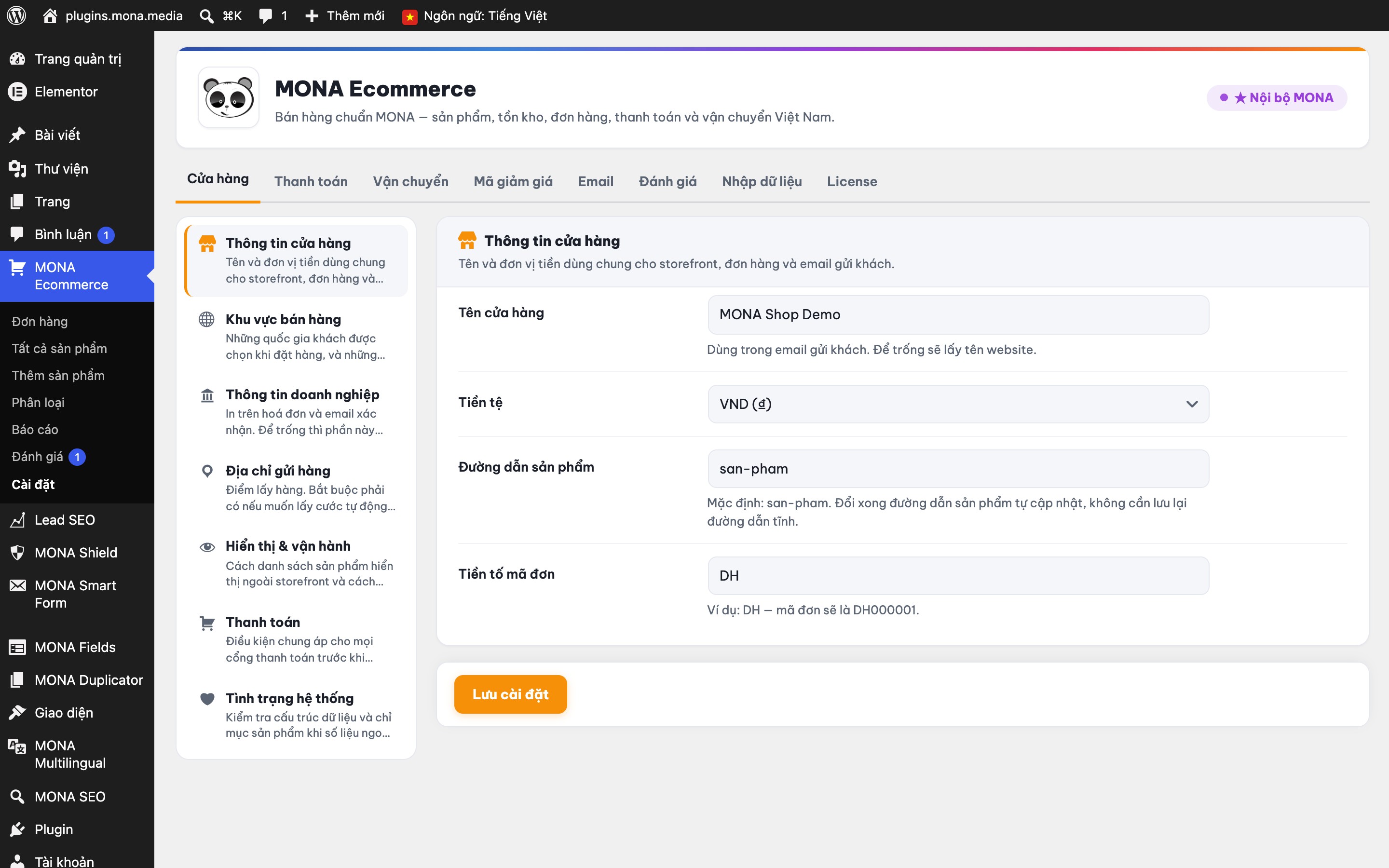Click the Thư viện media icon
The image size is (1389, 868).
pyautogui.click(x=17, y=169)
